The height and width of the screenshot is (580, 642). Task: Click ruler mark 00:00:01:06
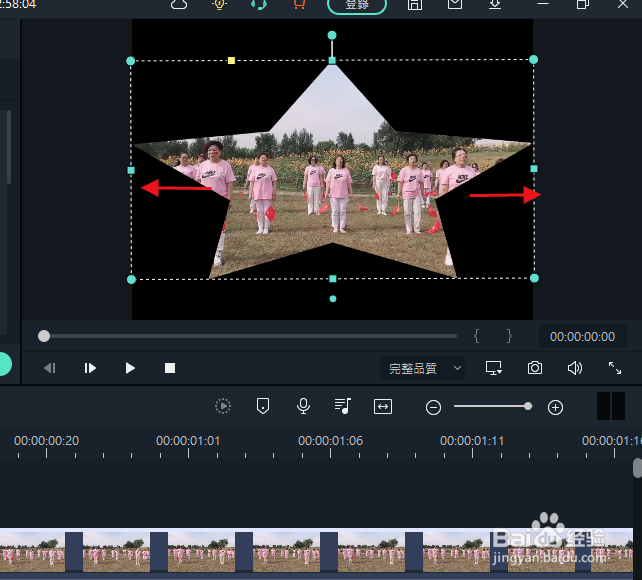click(330, 441)
